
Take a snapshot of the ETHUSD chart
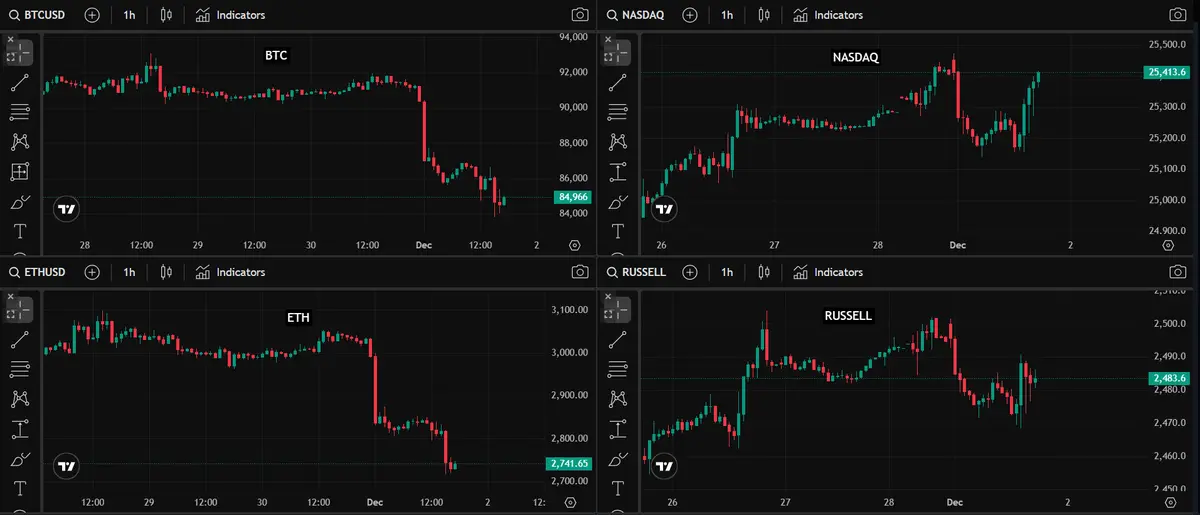coord(579,272)
